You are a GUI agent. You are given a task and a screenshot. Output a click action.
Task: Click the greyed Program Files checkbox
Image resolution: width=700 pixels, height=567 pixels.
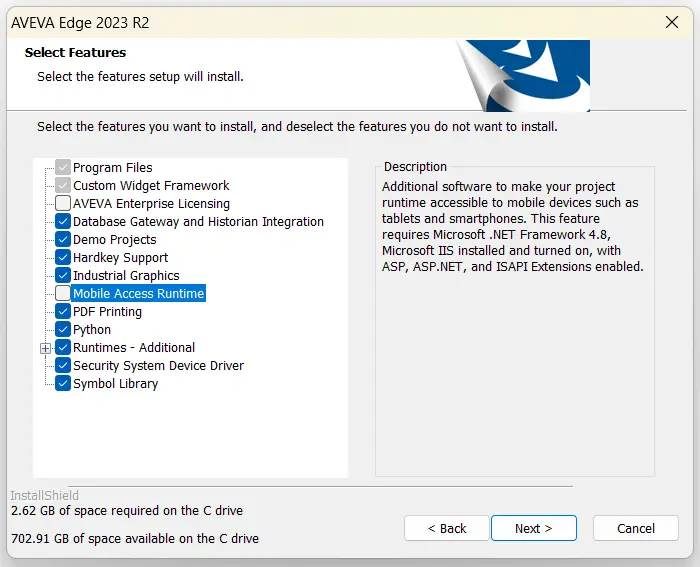[63, 167]
